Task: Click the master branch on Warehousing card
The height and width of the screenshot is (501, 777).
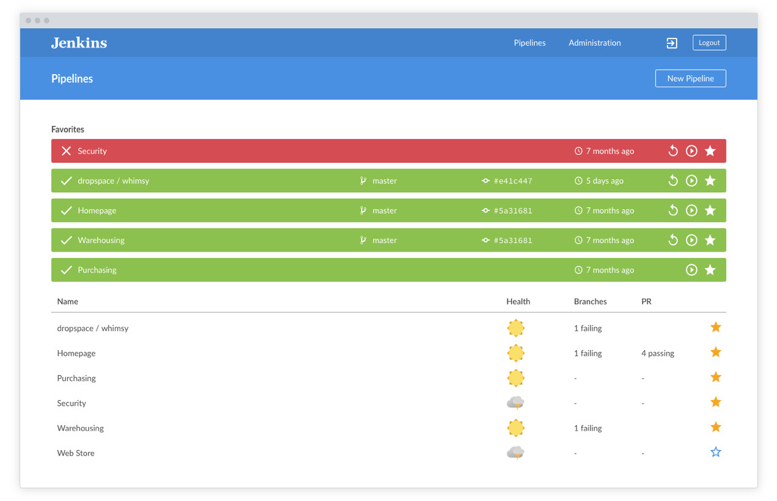Action: click(x=385, y=240)
